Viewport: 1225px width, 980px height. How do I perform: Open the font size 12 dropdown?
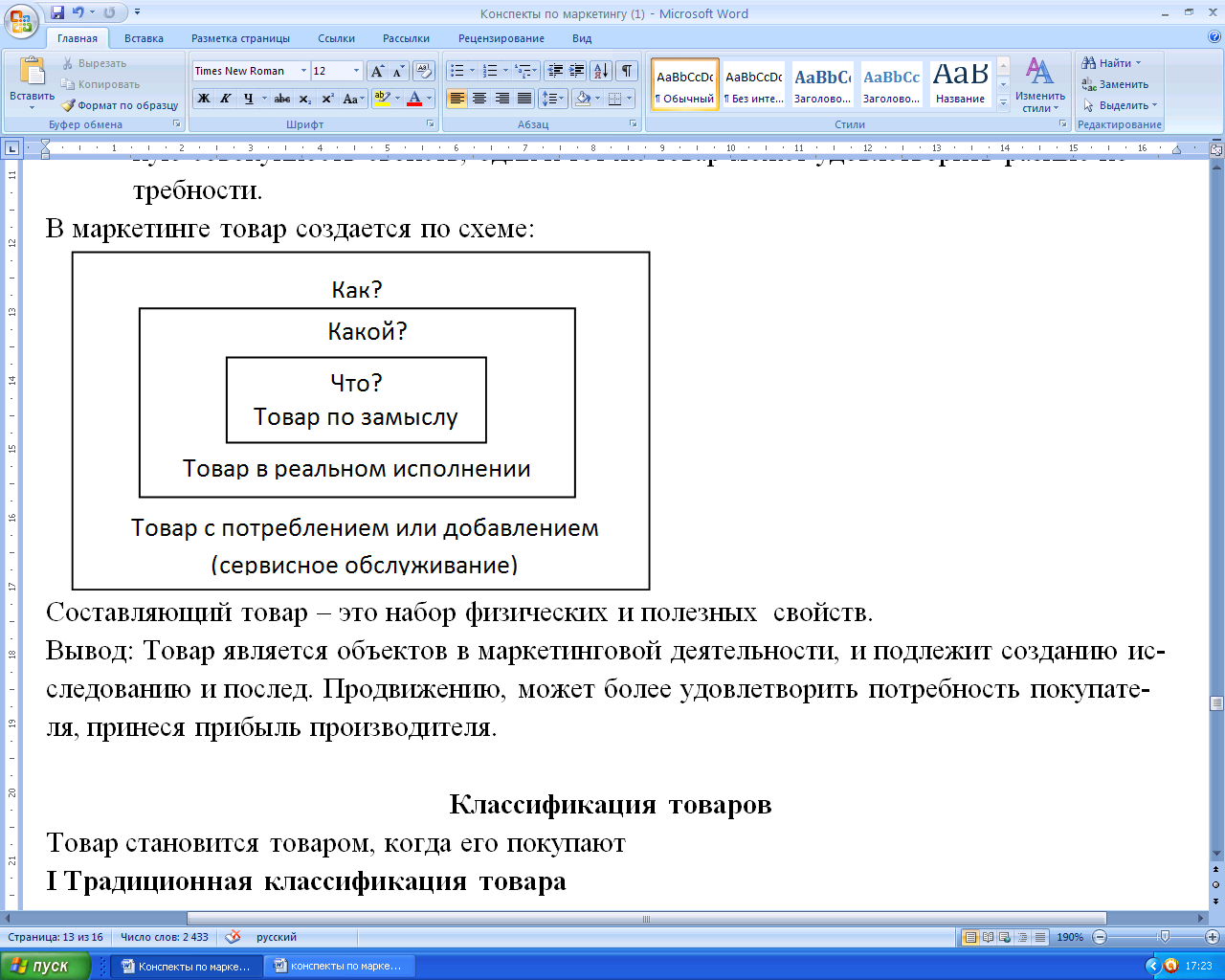356,71
